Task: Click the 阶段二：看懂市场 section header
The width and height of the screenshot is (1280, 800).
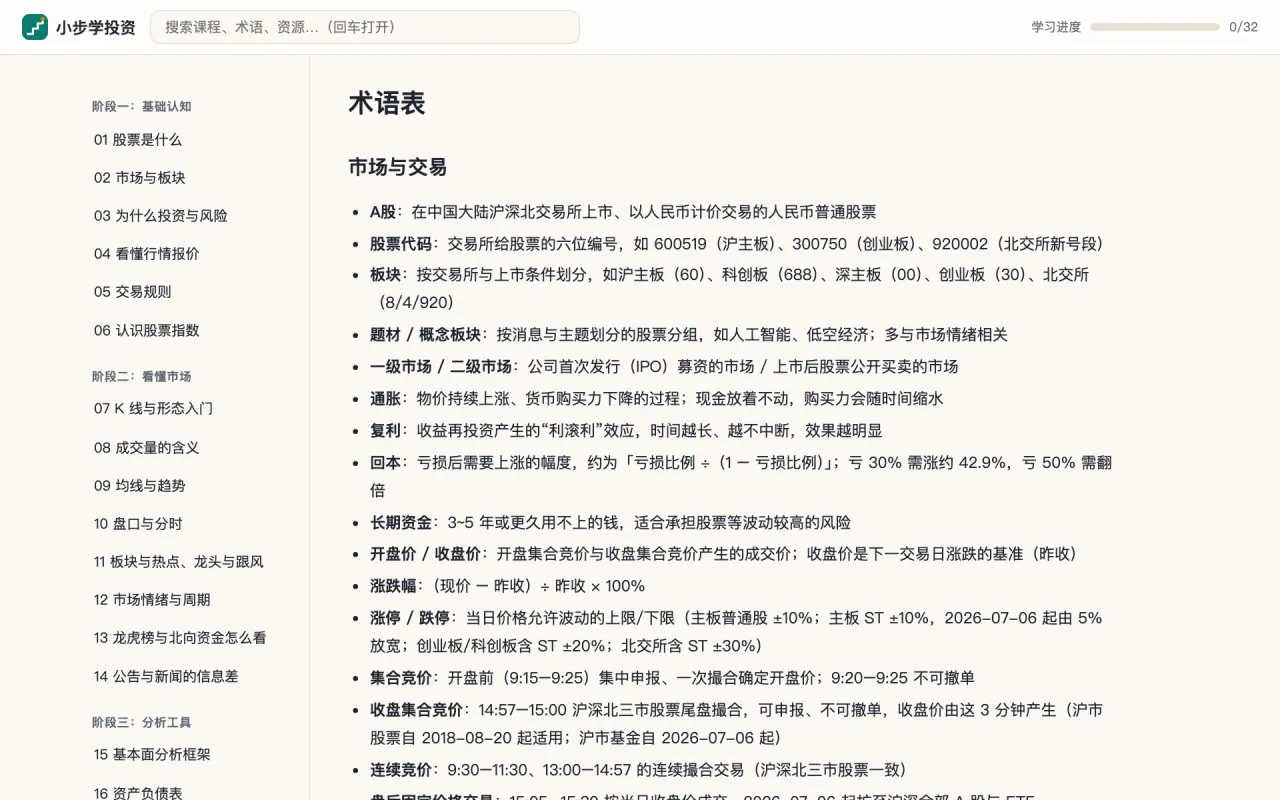Action: pos(141,377)
